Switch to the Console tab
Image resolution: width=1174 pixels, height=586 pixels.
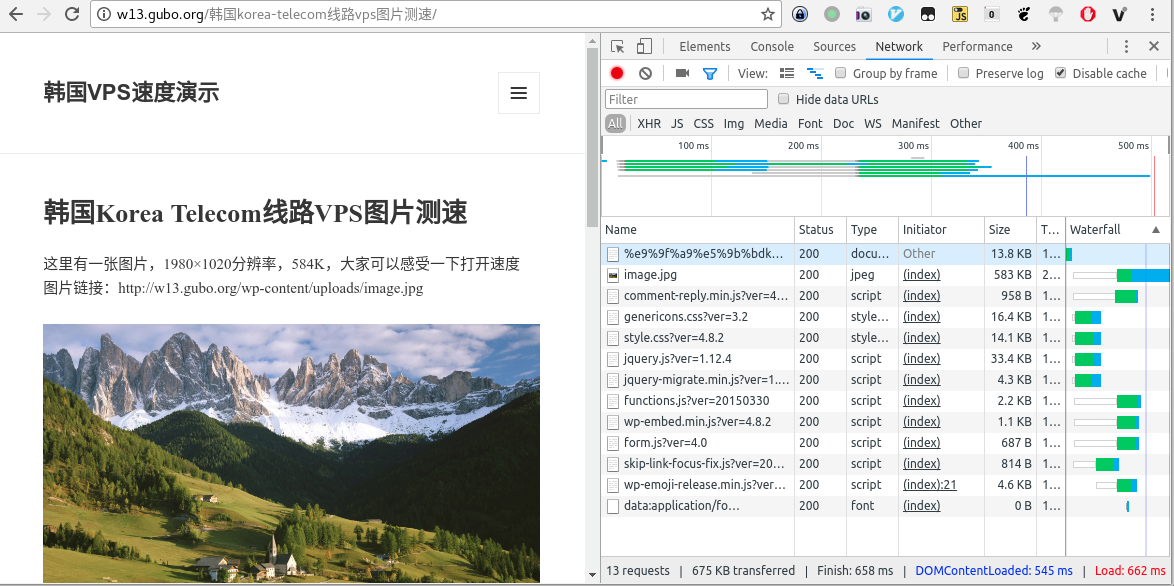pyautogui.click(x=772, y=46)
